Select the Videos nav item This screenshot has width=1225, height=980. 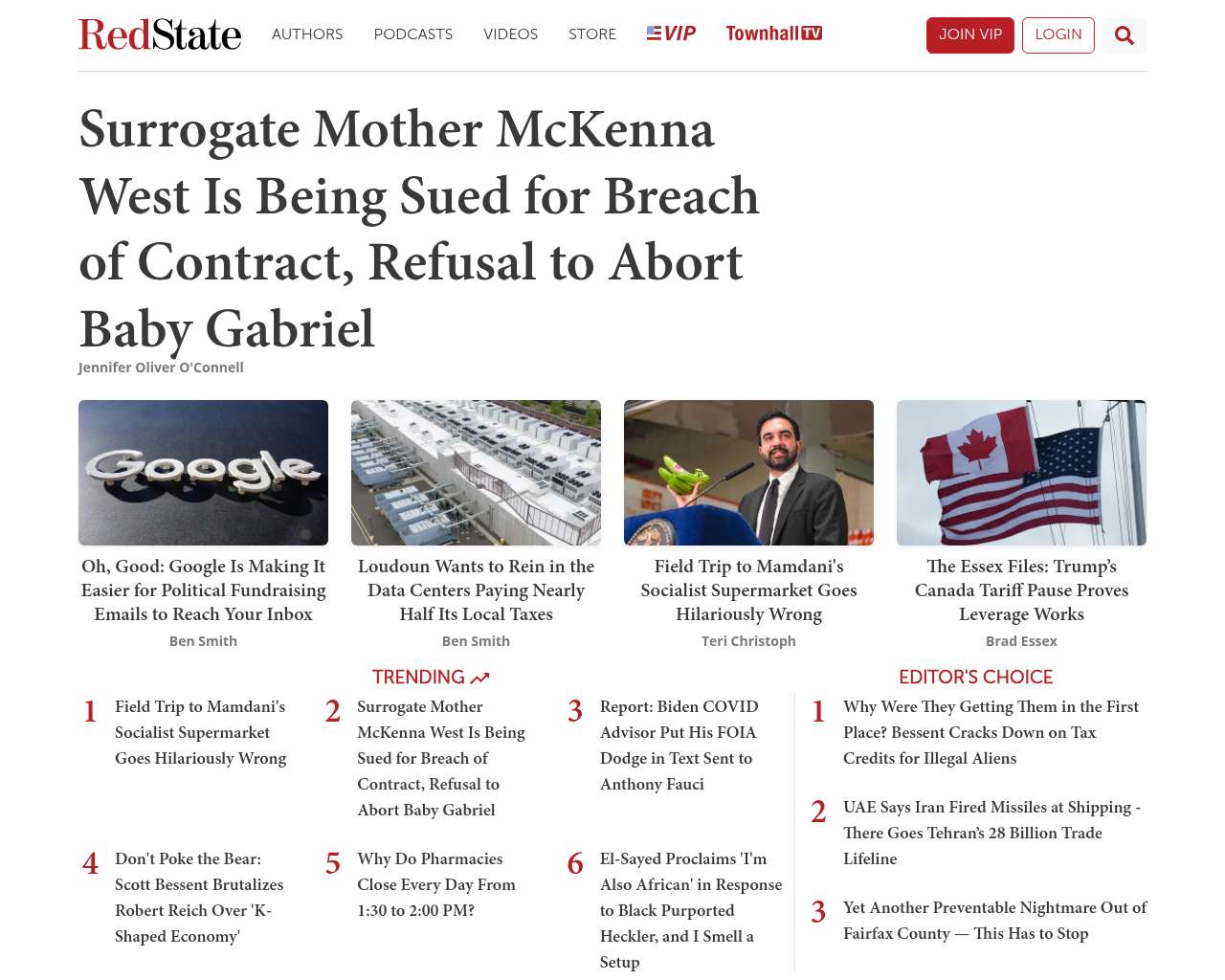pyautogui.click(x=510, y=34)
